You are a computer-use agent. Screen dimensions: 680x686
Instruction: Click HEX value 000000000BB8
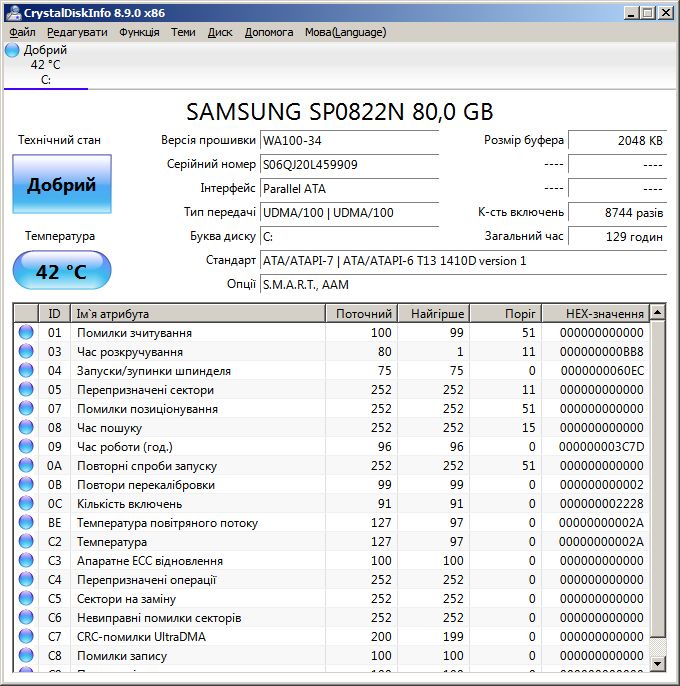pos(602,352)
